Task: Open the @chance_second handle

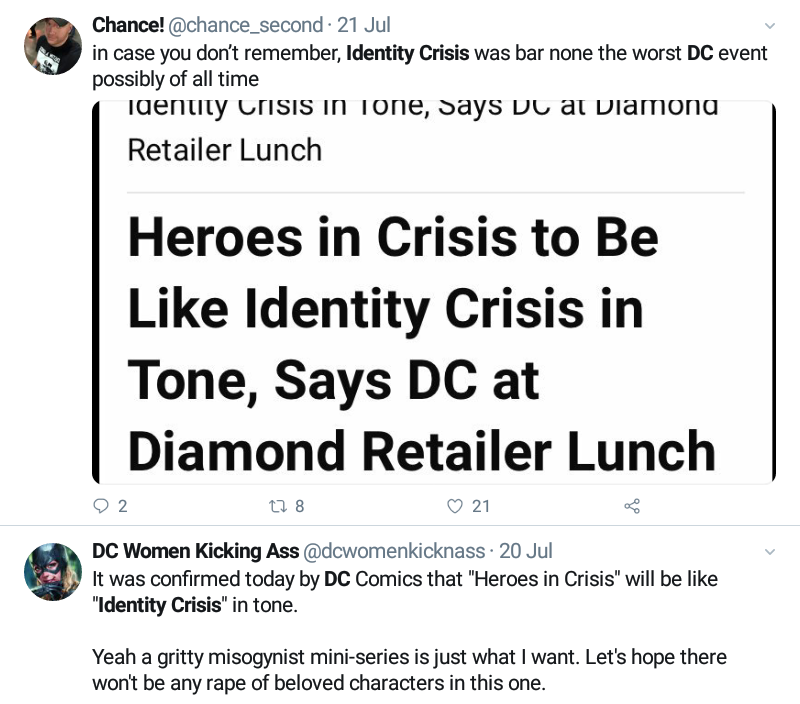Action: pos(239,24)
